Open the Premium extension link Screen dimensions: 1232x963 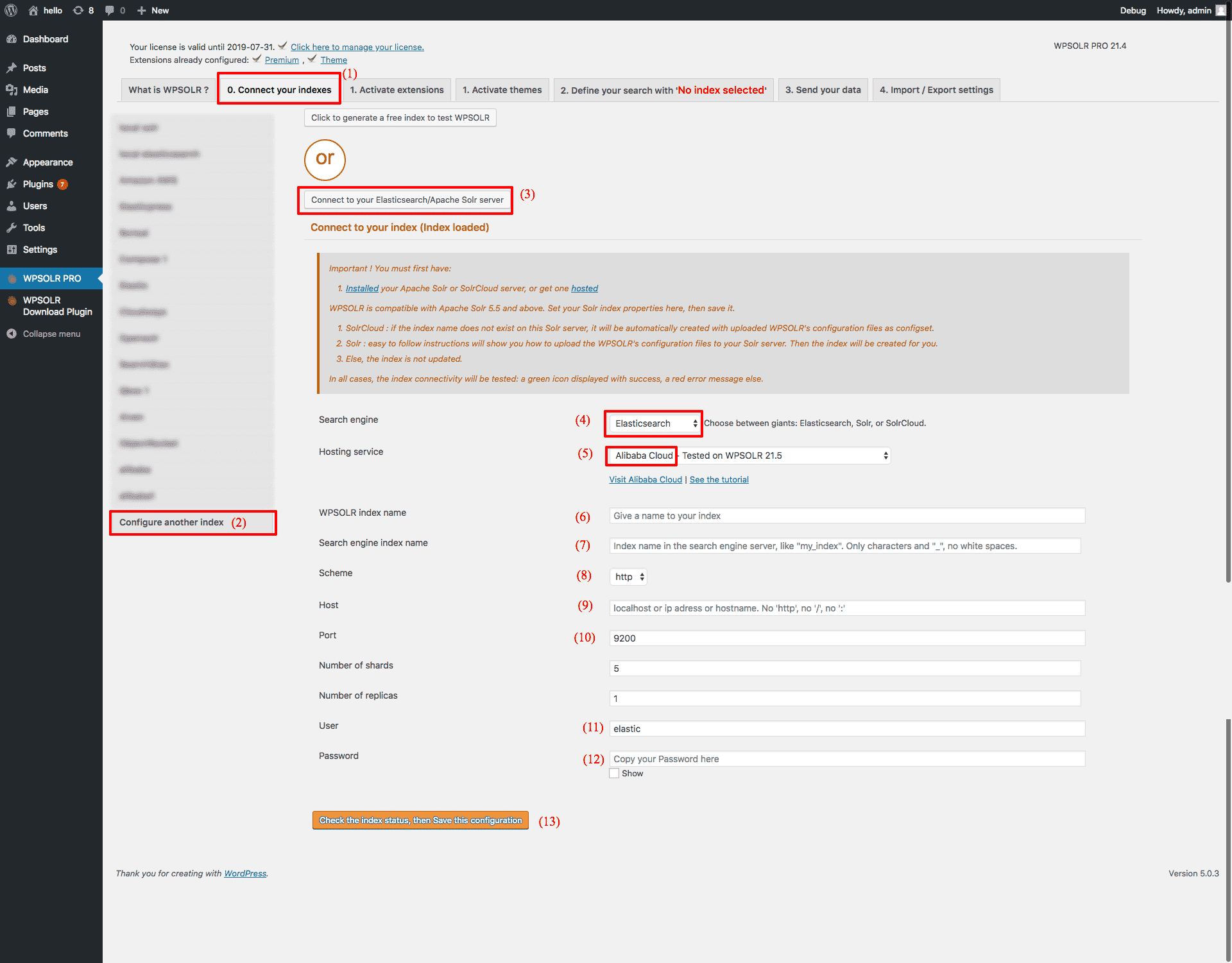(x=282, y=60)
